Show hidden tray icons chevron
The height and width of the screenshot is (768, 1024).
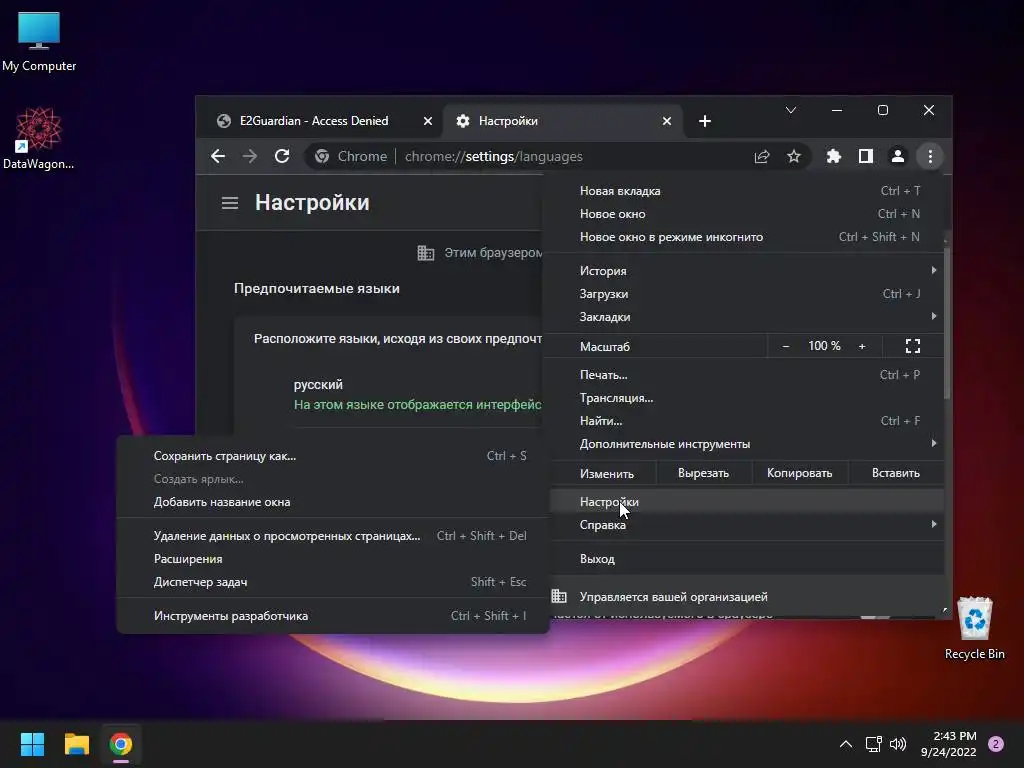pyautogui.click(x=846, y=744)
